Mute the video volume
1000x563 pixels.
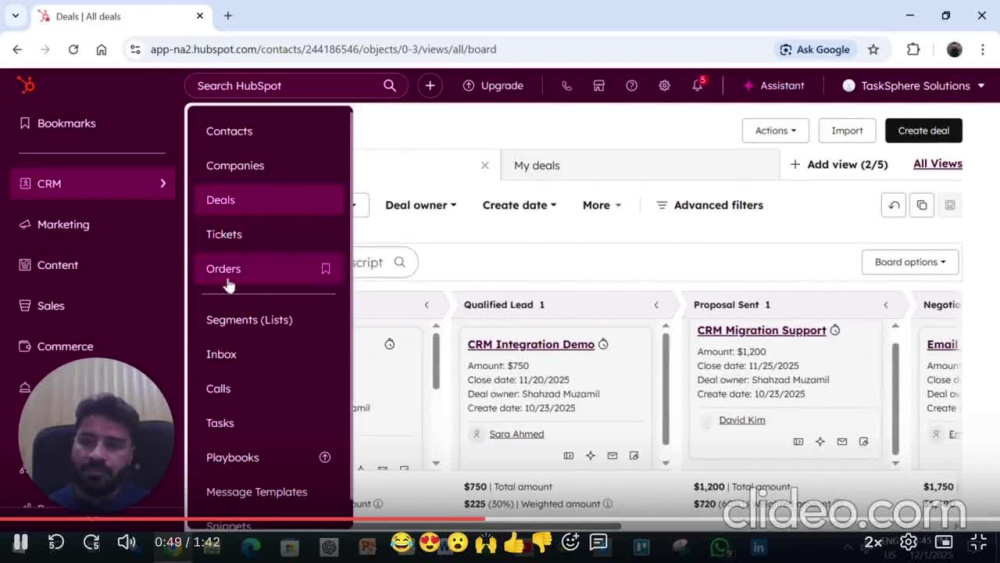pos(126,543)
